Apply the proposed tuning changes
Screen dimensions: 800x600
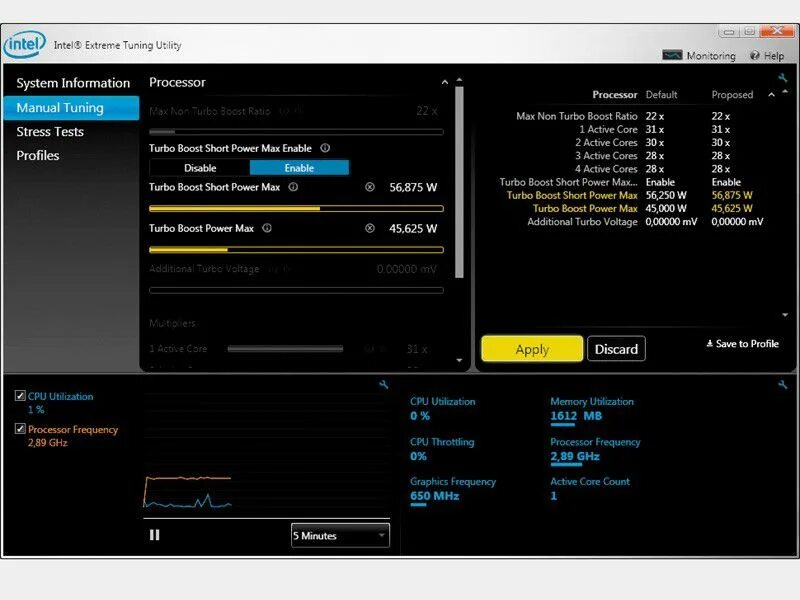(x=532, y=349)
